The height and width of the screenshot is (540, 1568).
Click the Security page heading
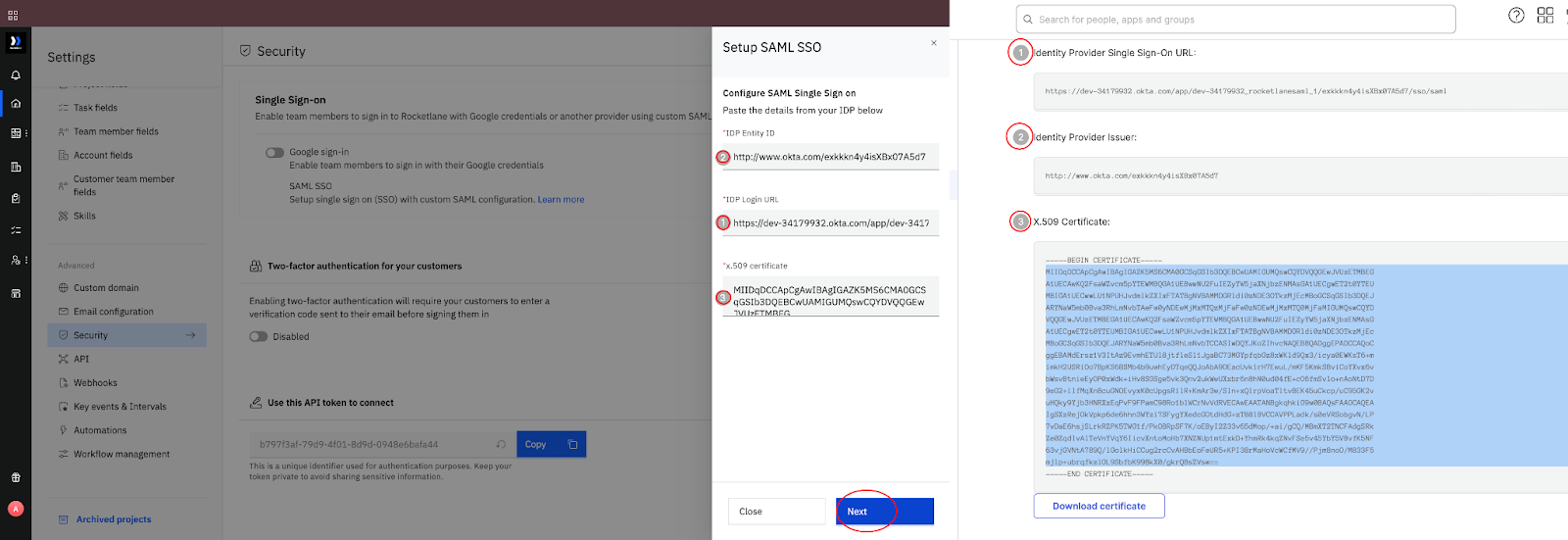pyautogui.click(x=281, y=51)
